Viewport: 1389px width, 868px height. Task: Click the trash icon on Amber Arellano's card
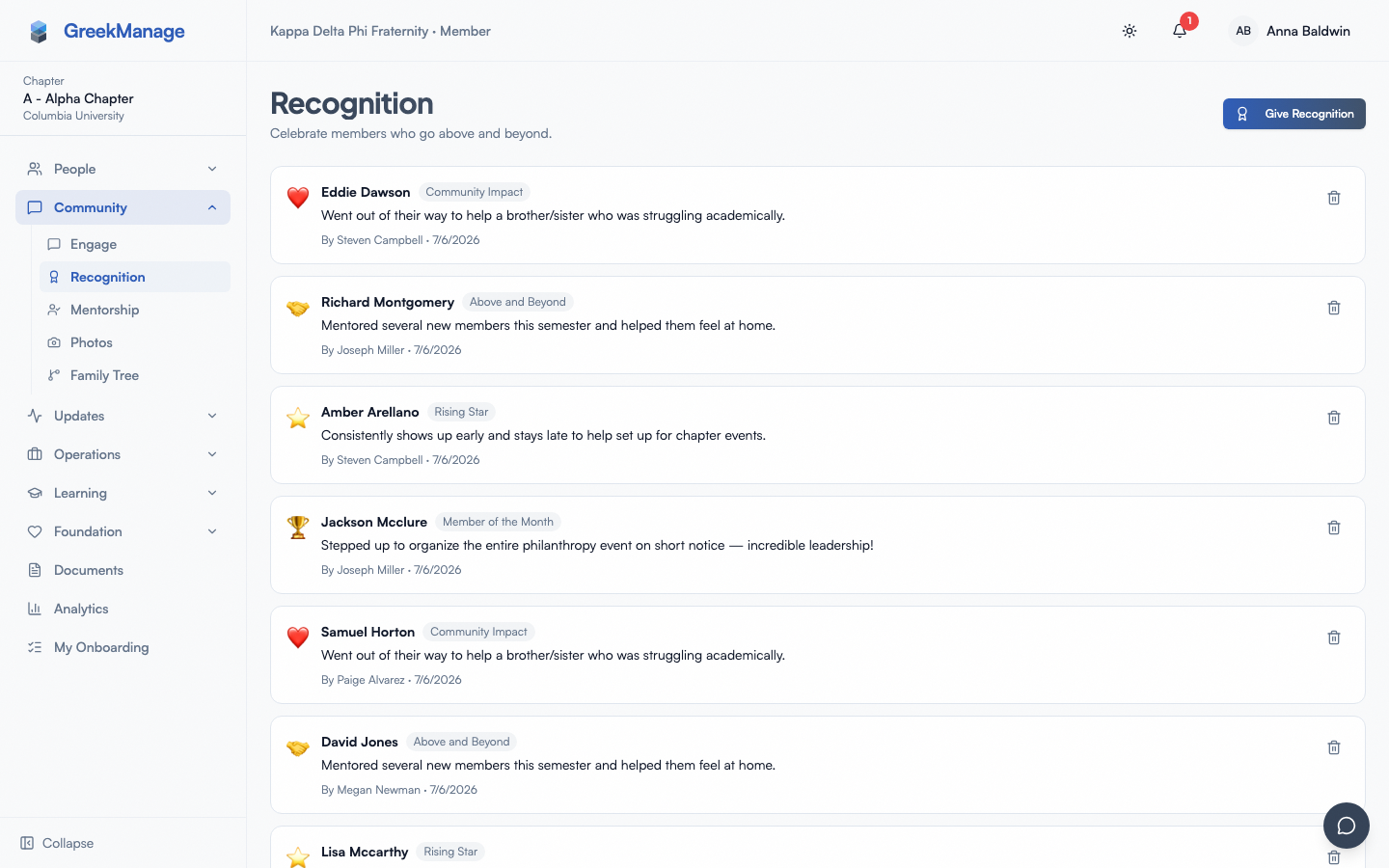(1334, 418)
